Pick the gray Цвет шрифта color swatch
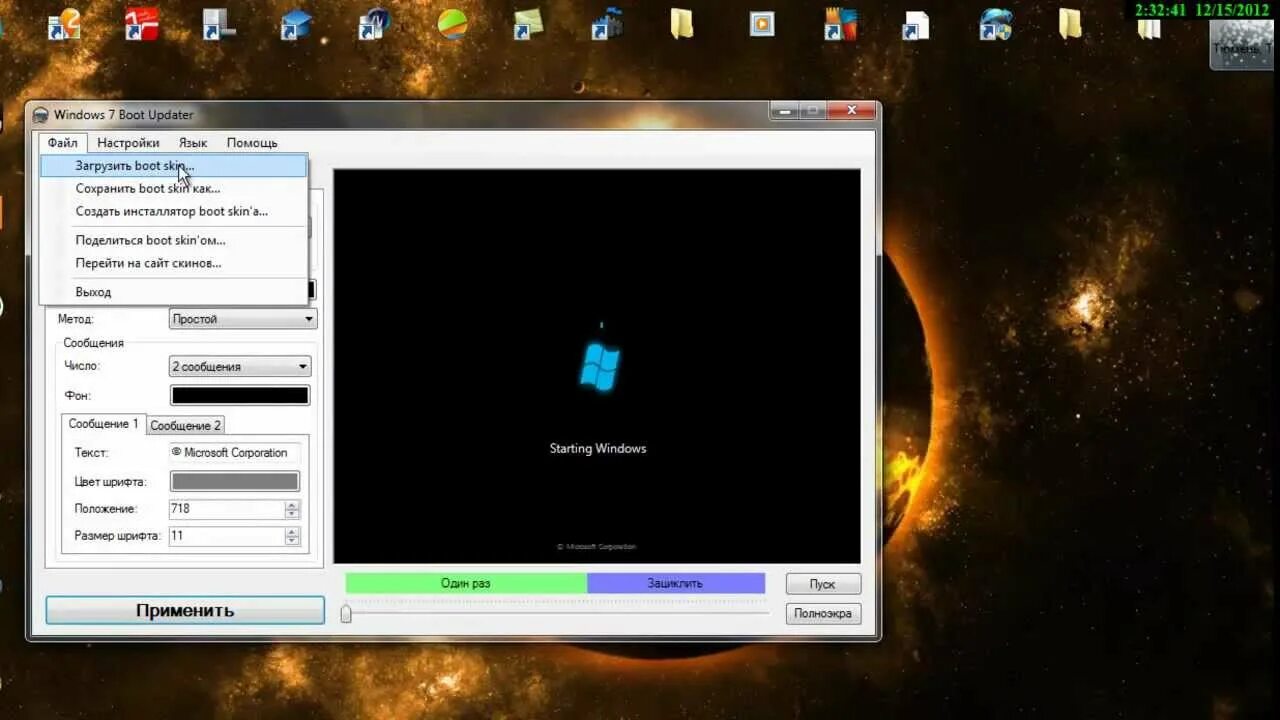This screenshot has width=1280, height=720. pos(235,481)
